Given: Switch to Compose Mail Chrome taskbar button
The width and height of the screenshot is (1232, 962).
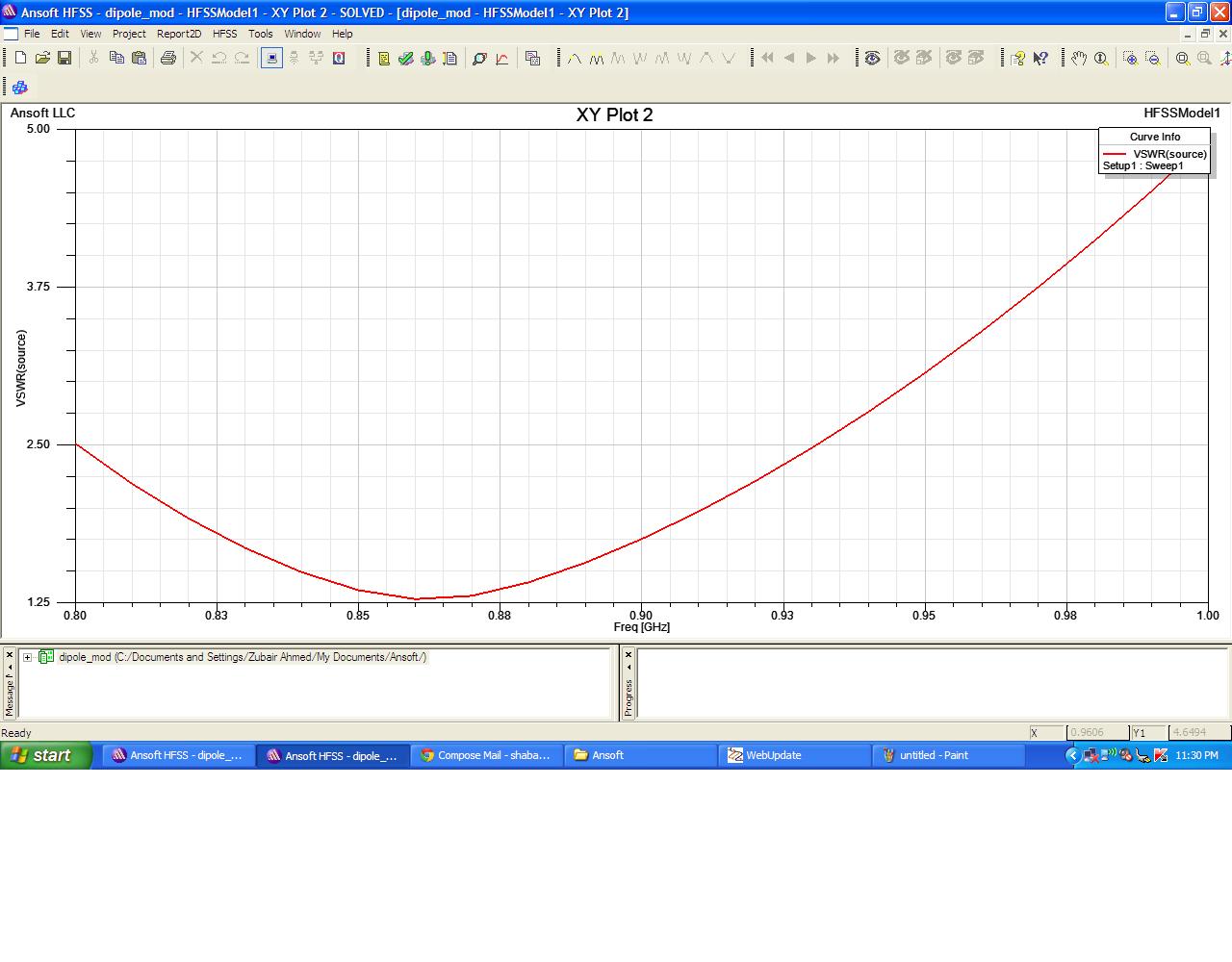Looking at the screenshot, I should tap(485, 755).
